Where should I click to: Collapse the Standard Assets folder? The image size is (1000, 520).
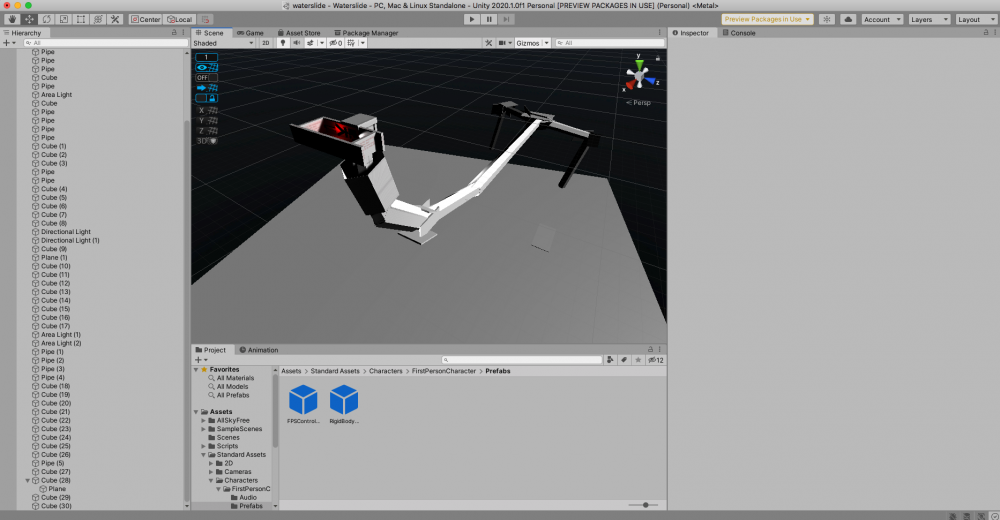[x=203, y=455]
